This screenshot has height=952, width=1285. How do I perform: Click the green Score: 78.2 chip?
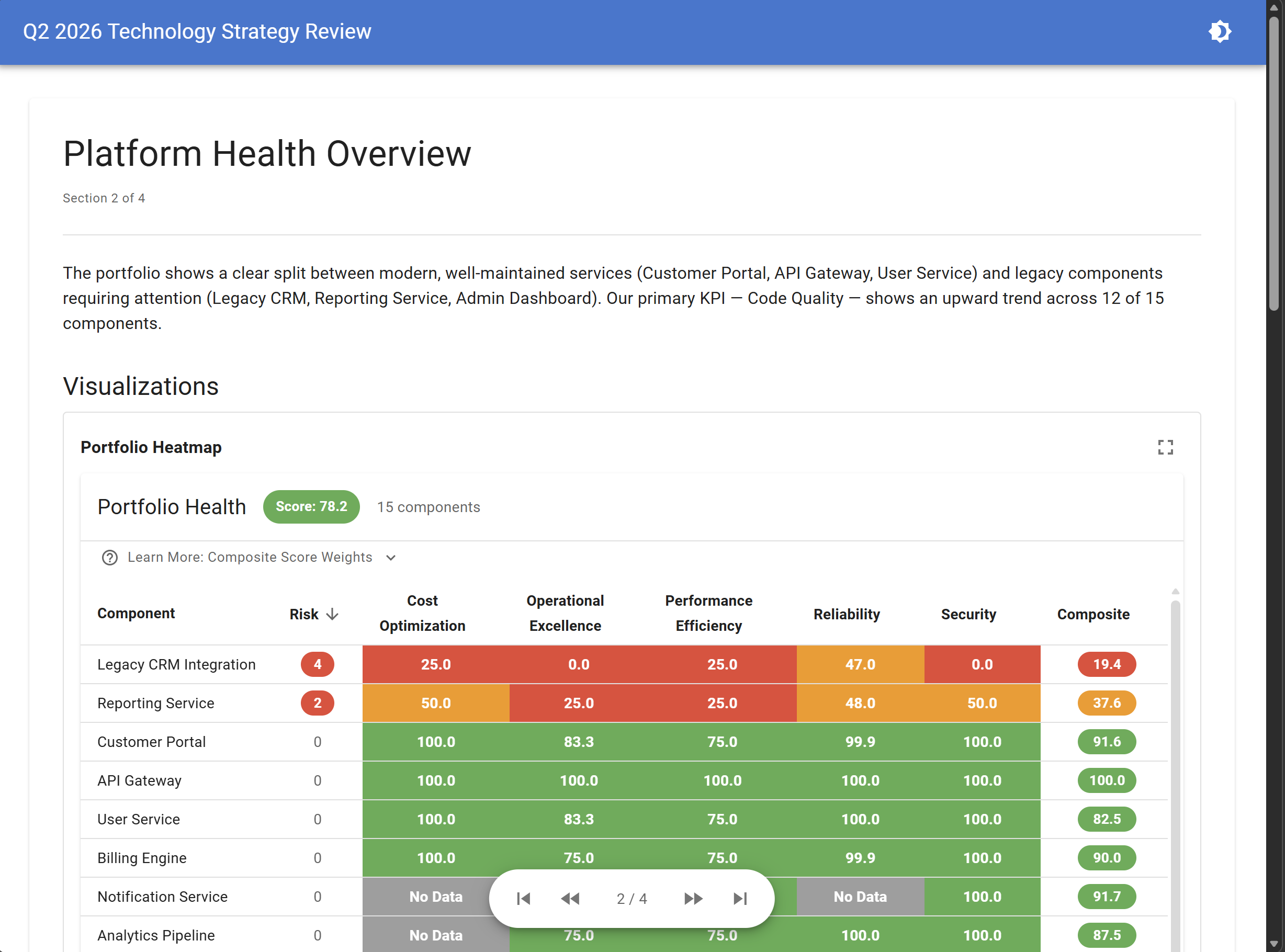311,507
